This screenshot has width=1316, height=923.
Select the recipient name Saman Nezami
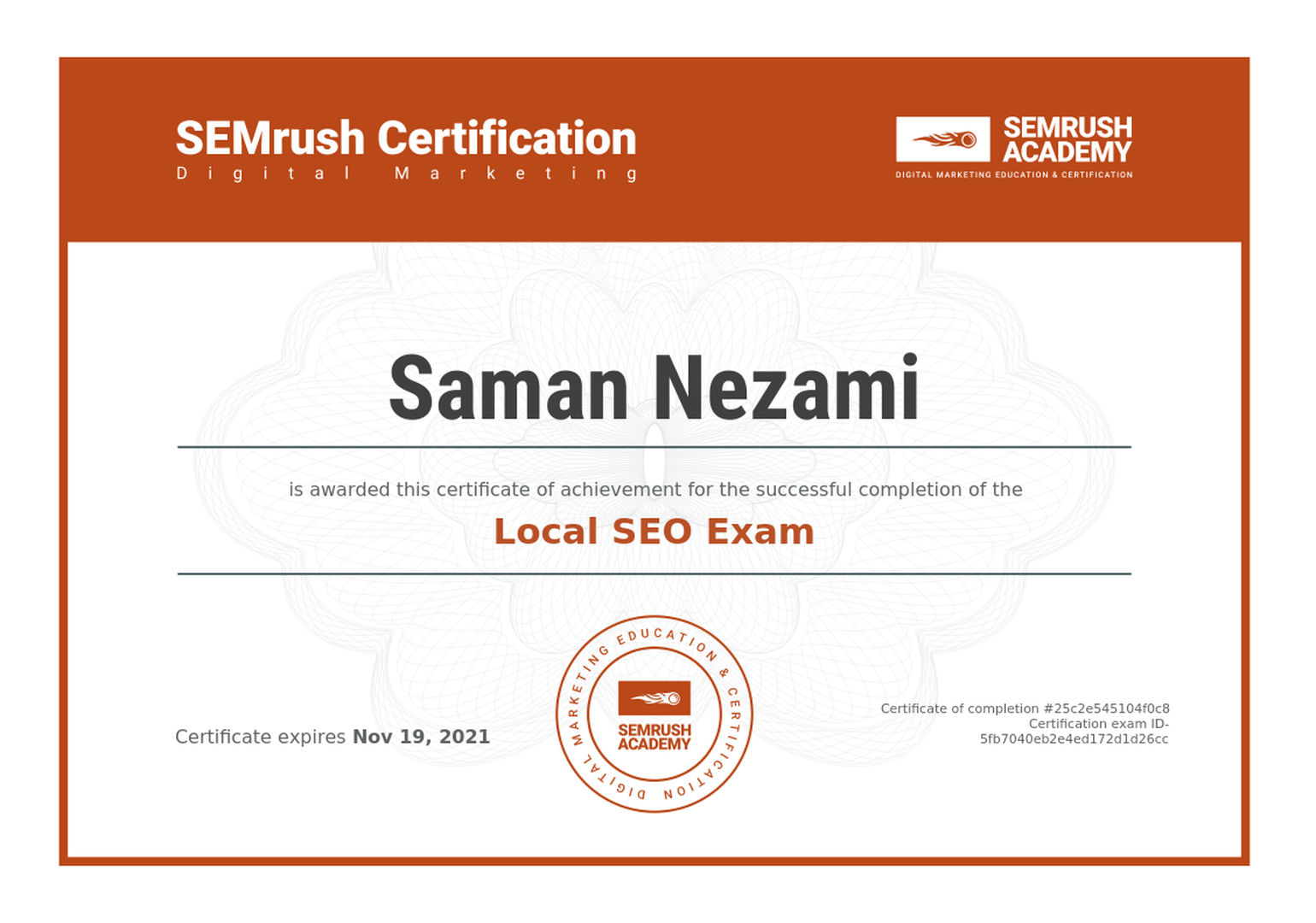pyautogui.click(x=654, y=390)
